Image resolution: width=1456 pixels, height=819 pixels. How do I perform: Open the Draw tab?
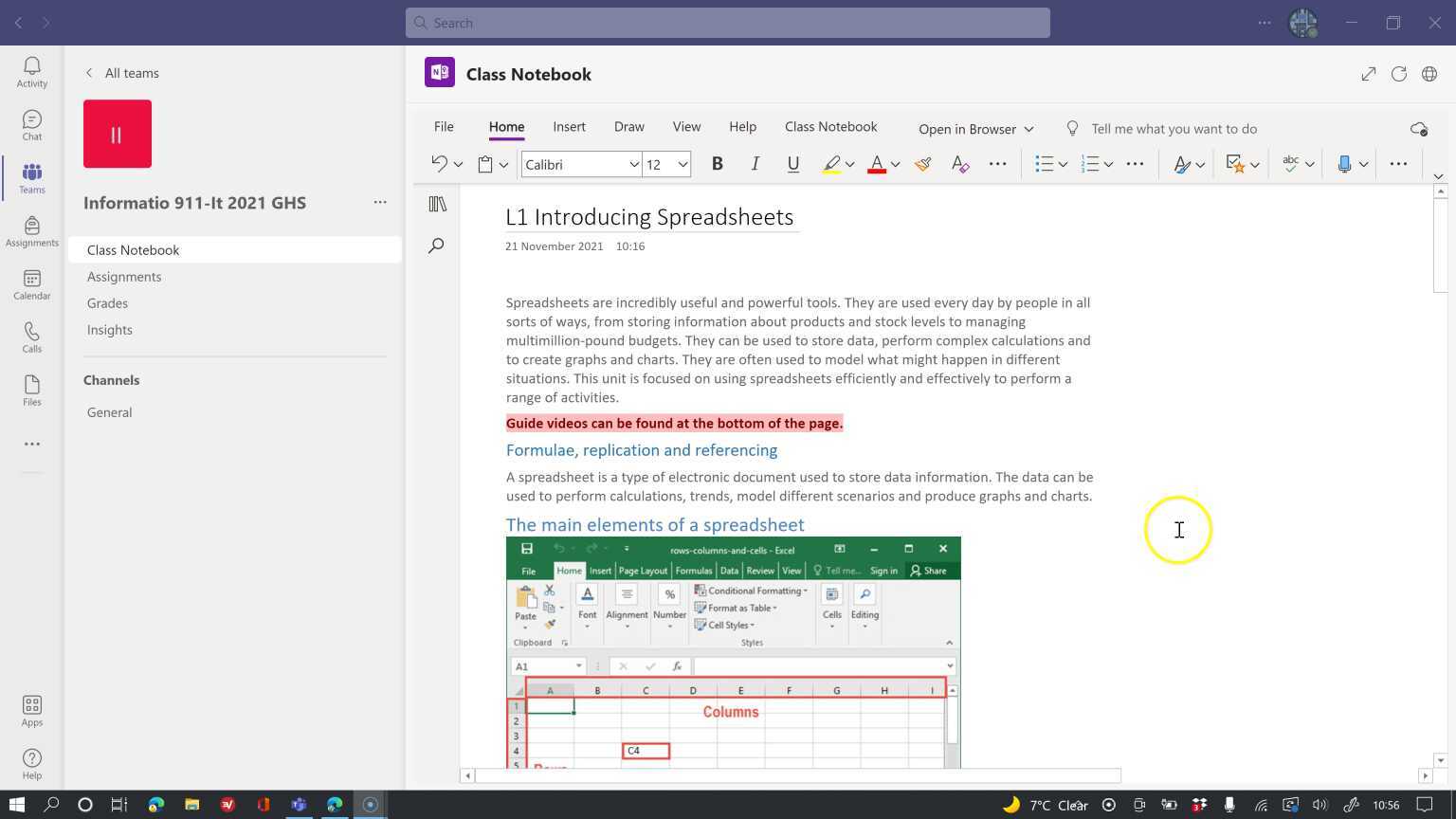[628, 126]
